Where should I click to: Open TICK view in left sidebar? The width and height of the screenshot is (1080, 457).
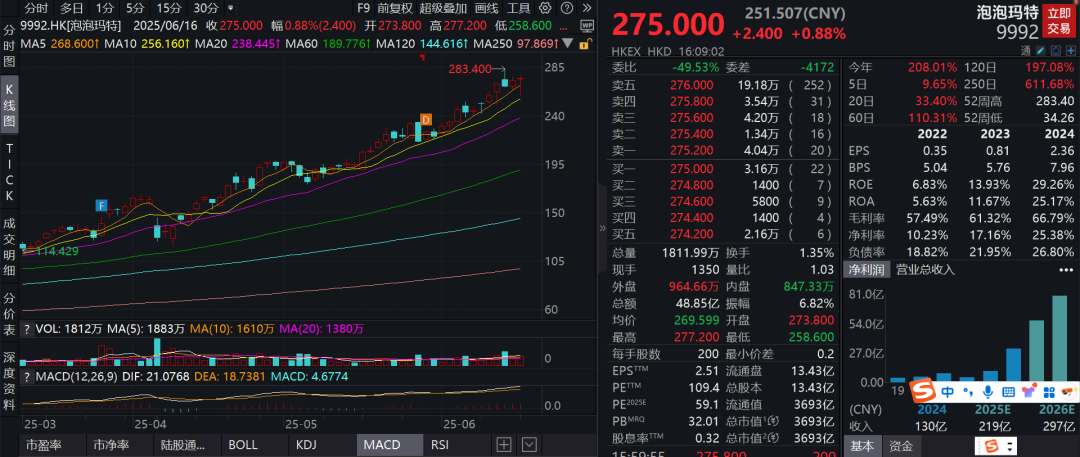(x=10, y=172)
